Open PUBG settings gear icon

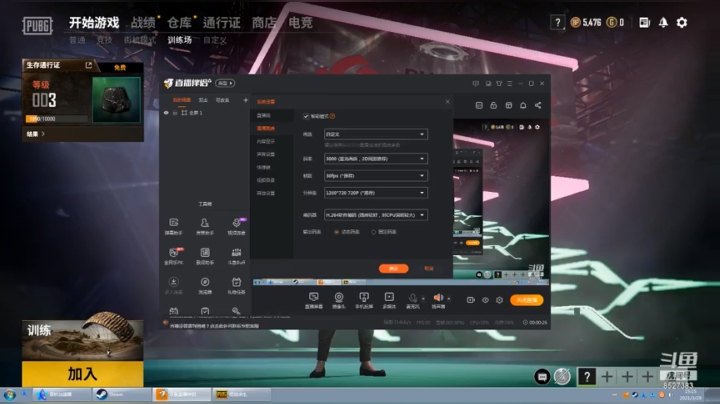(x=682, y=22)
